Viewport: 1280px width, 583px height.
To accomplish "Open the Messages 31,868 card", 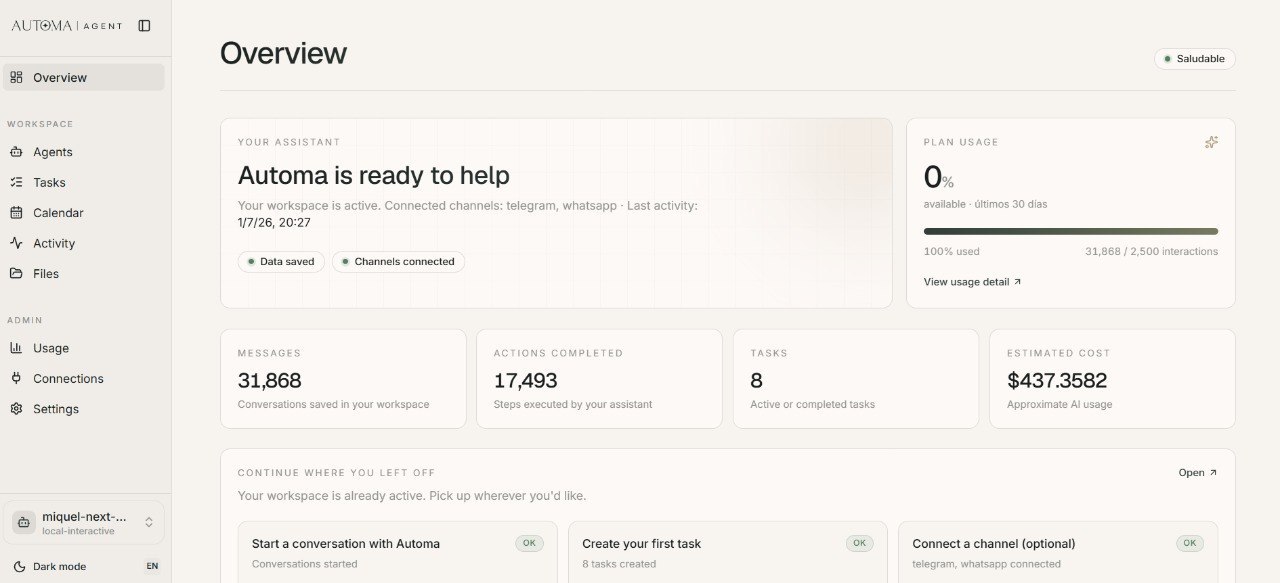I will point(343,379).
